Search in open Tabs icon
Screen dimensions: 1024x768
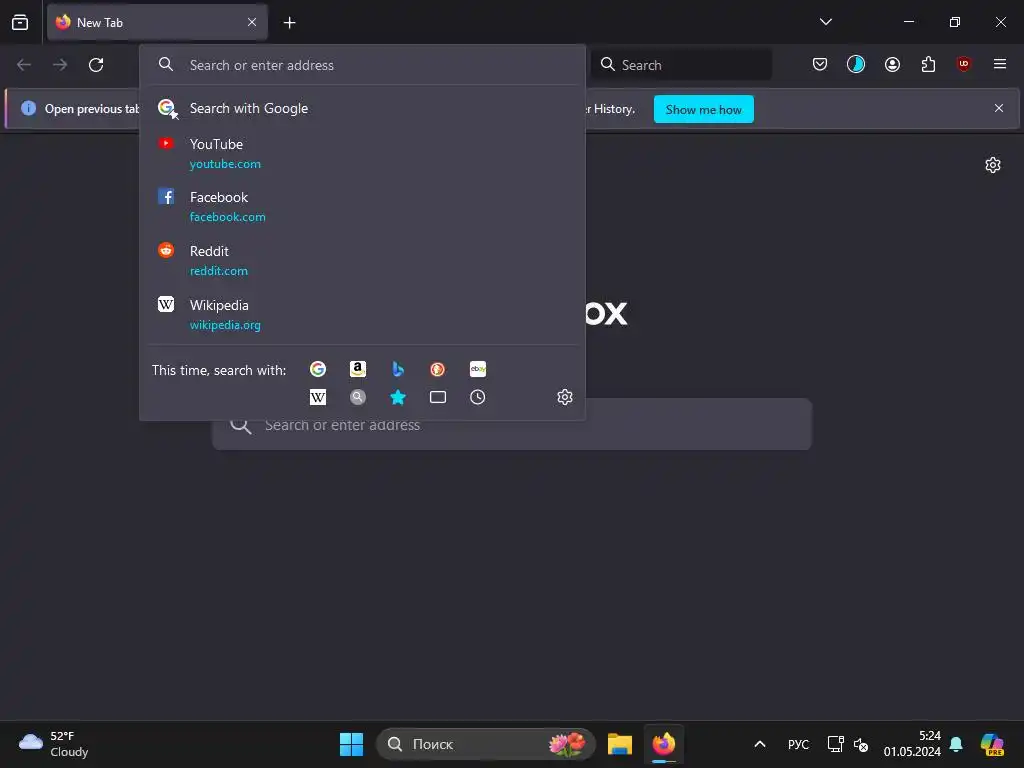tap(438, 397)
